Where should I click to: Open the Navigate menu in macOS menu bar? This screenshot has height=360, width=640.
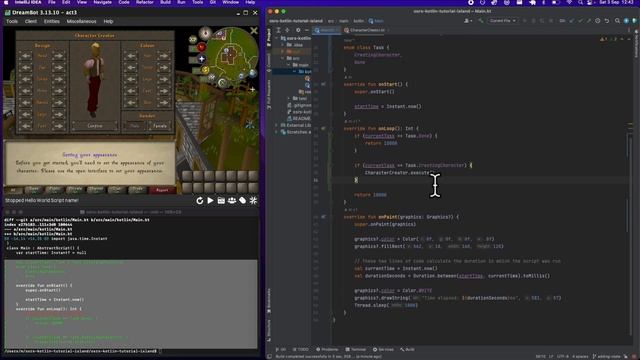102,2
